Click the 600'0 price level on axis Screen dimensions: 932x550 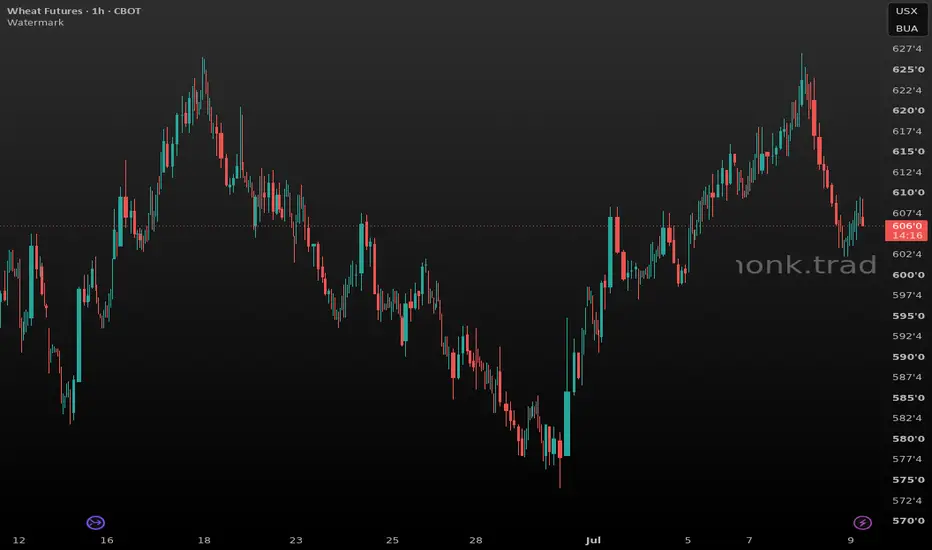tap(908, 274)
